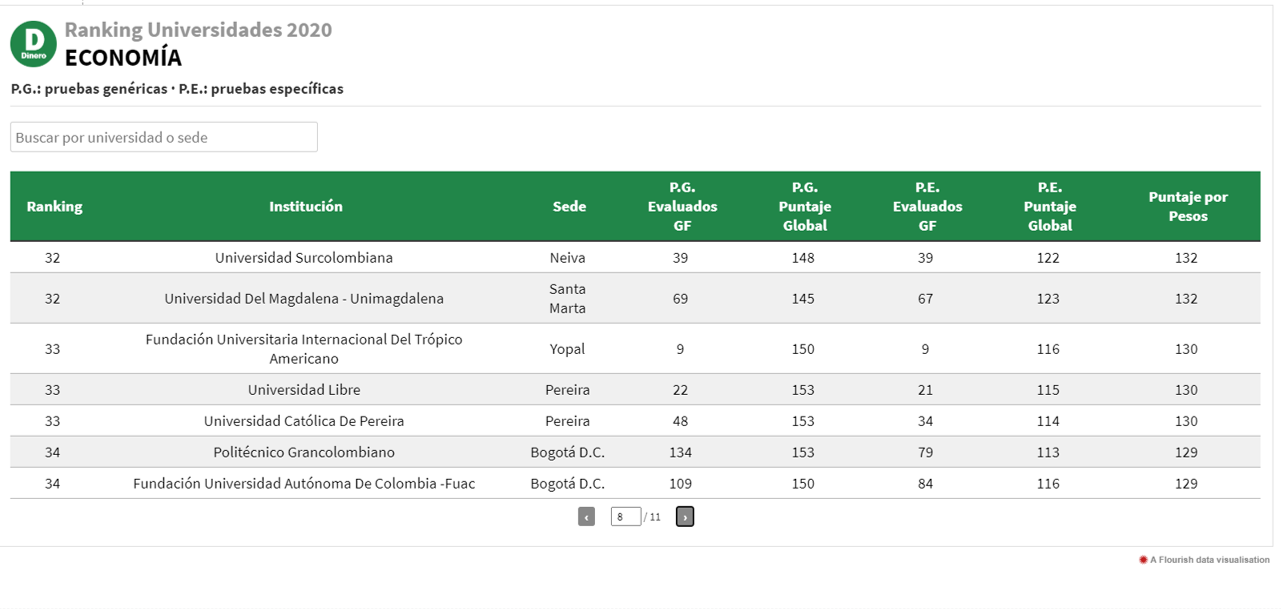Click Puntaje por Pesos 132 for Universidad Surcolombiana
1281x609 pixels.
pos(1187,258)
